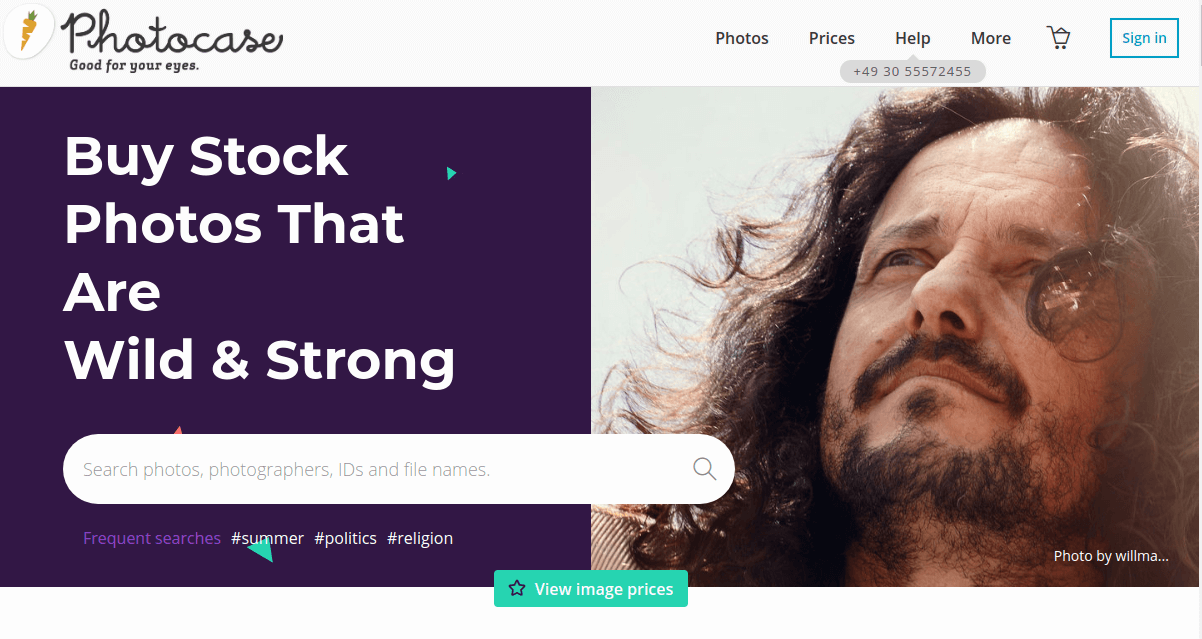Viewport: 1202px width, 639px height.
Task: Click the carrot logo icon
Action: click(x=28, y=30)
